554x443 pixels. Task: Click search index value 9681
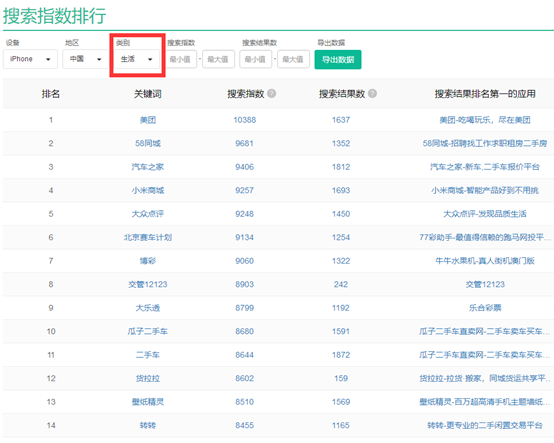click(244, 143)
